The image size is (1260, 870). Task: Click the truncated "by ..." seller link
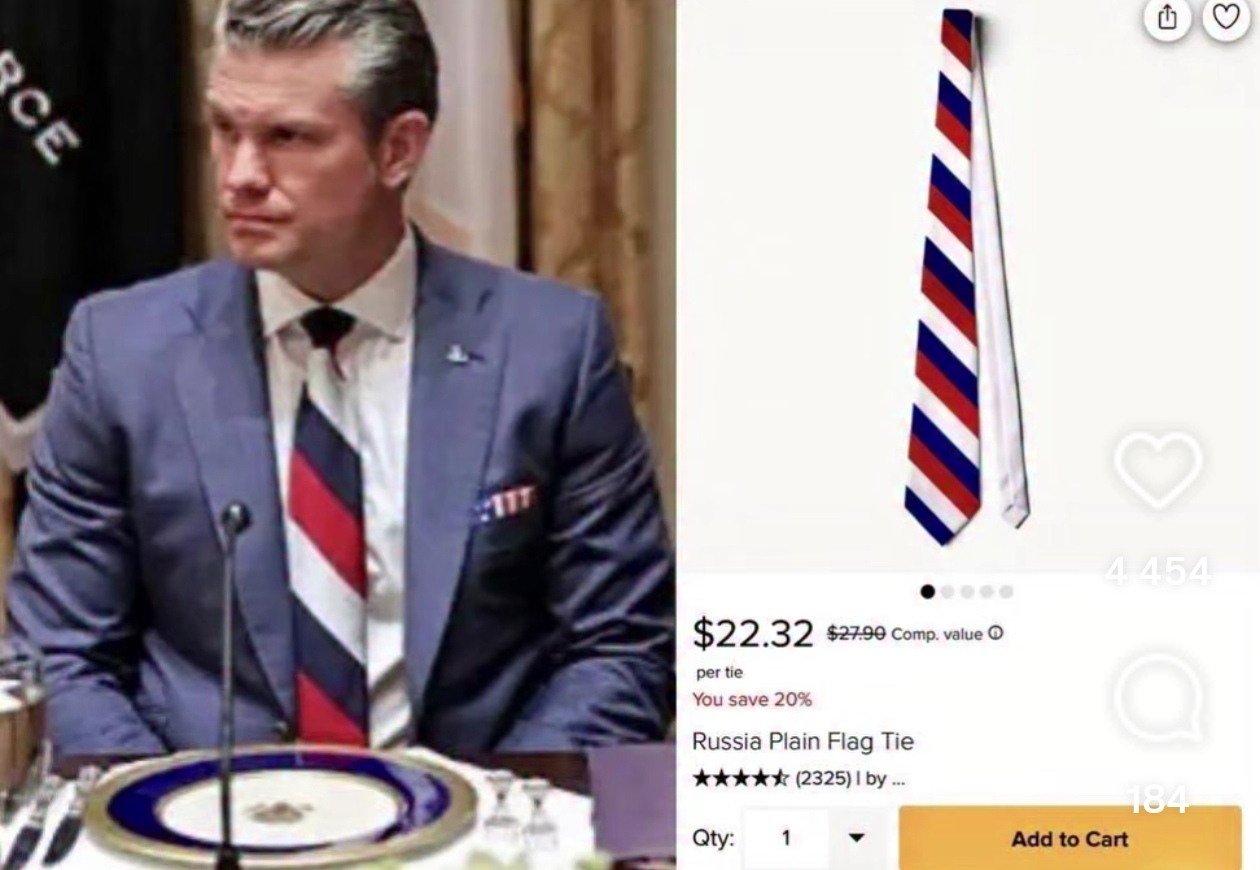885,778
